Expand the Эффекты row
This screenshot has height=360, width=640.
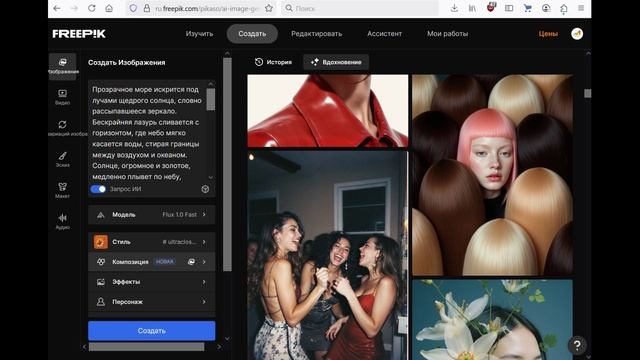pos(151,282)
